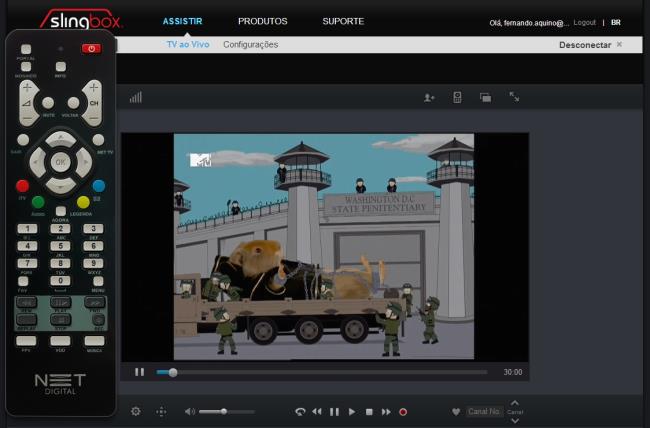This screenshot has height=428, width=650.
Task: Click the fast forward button in the bottom bar
Action: click(386, 412)
